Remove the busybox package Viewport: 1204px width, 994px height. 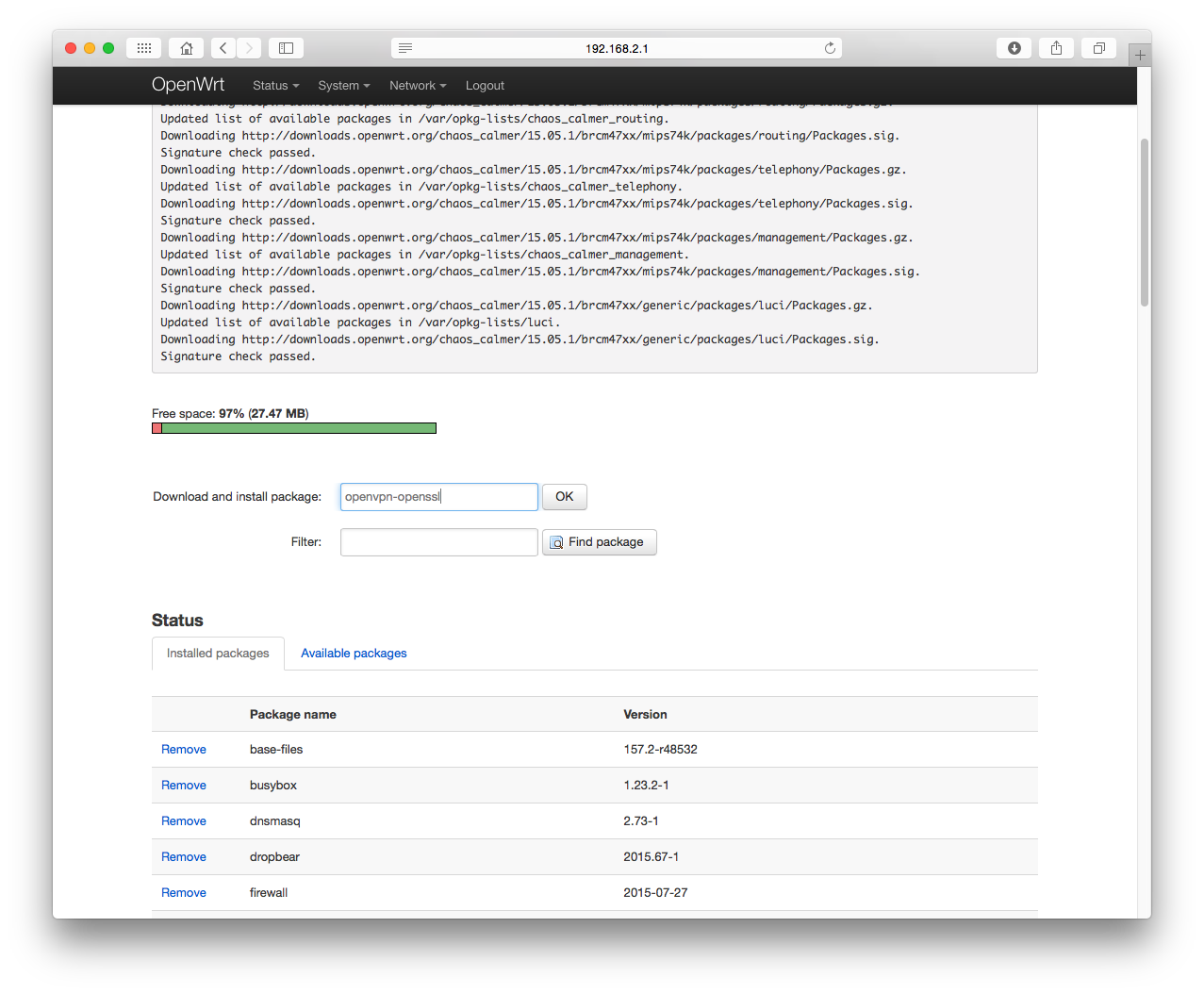pyautogui.click(x=184, y=786)
